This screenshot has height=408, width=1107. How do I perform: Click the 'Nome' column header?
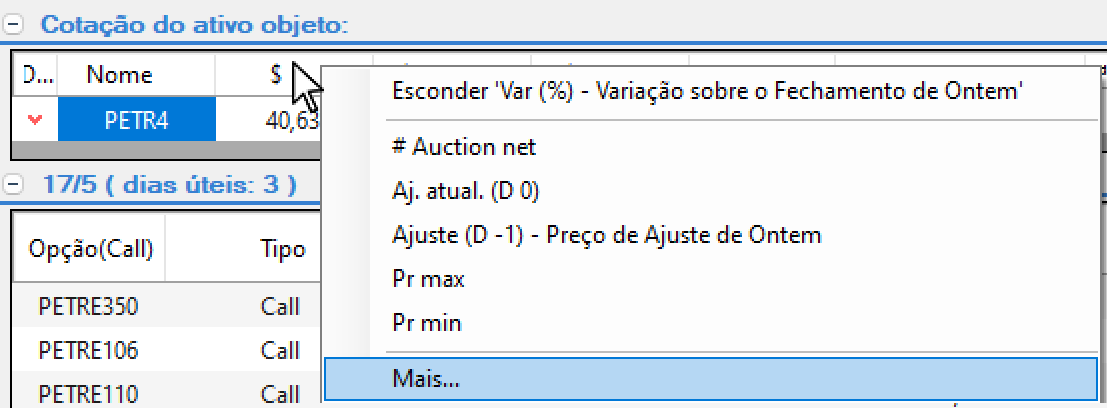(x=119, y=75)
